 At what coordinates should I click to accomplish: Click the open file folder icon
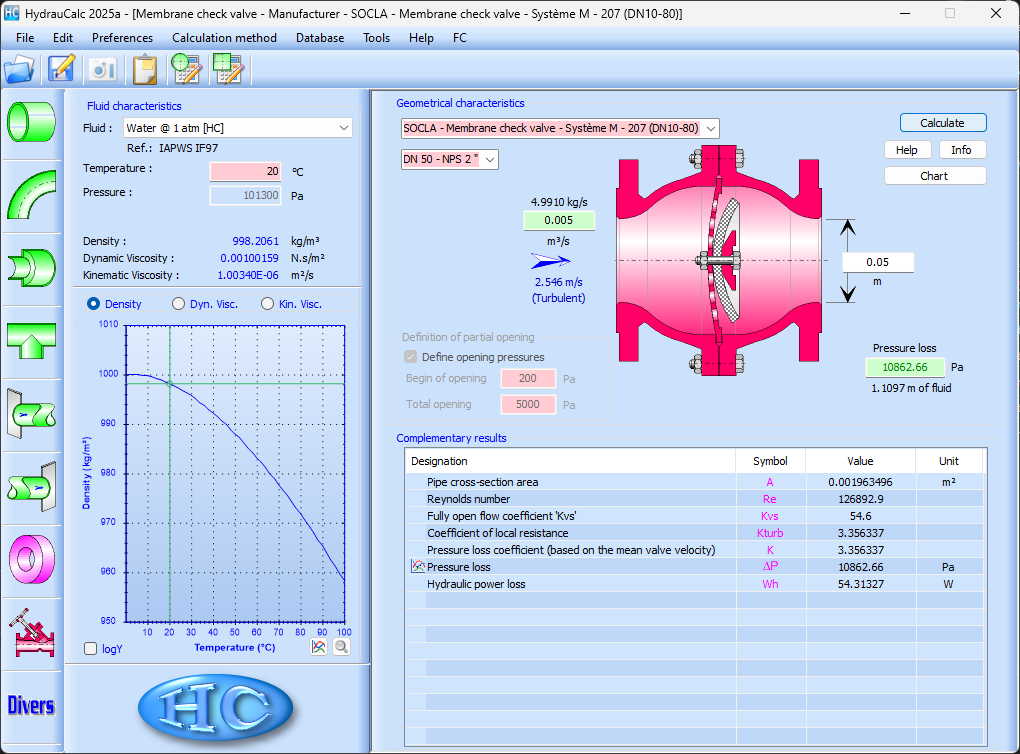[x=19, y=69]
